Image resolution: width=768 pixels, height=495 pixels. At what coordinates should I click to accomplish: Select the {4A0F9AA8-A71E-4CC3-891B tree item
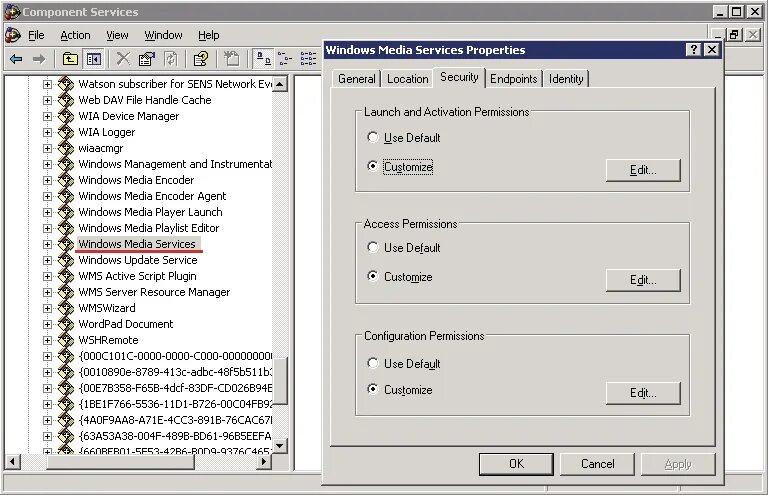click(175, 420)
